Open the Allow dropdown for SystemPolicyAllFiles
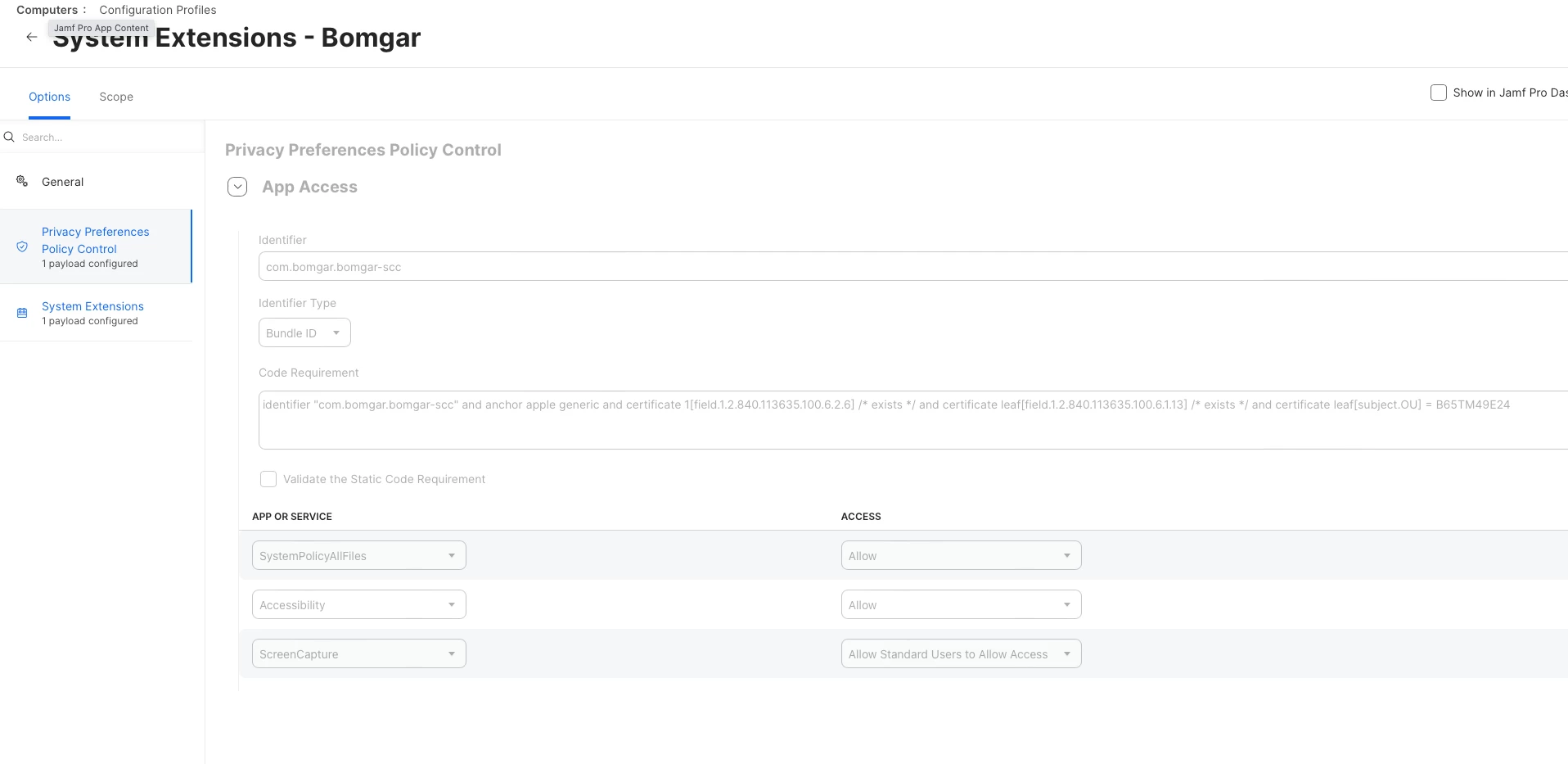 (x=961, y=555)
